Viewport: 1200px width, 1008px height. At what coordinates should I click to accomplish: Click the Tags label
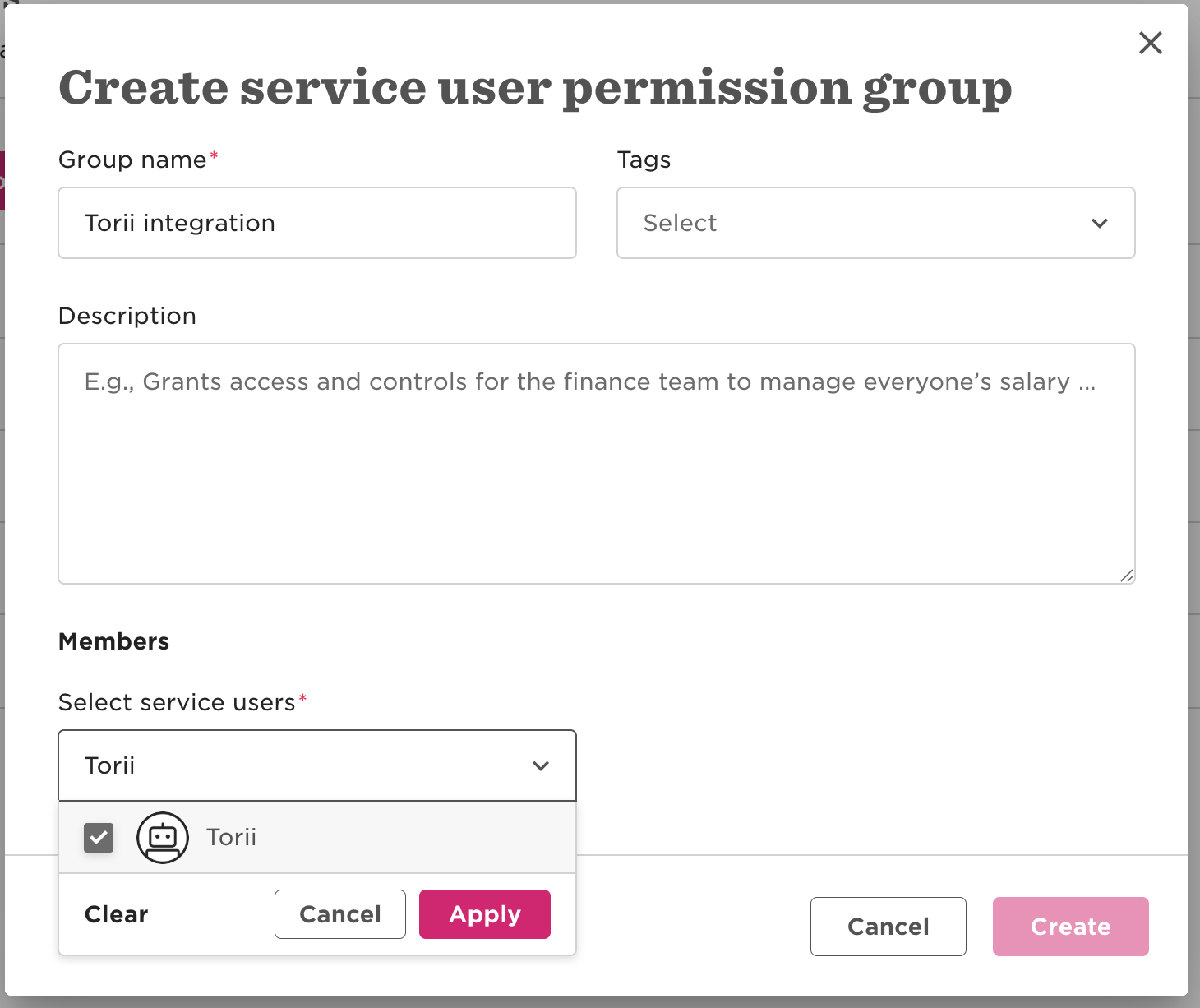pos(644,160)
